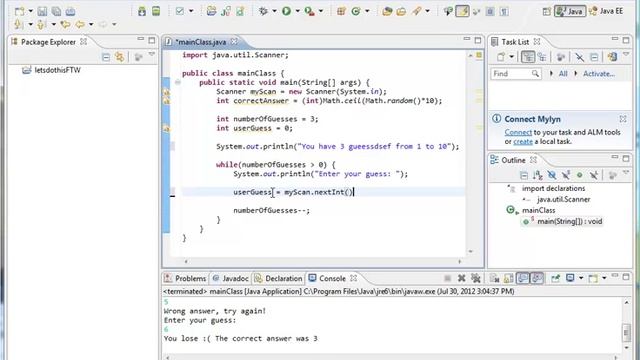The width and height of the screenshot is (640, 360).
Task: Open Debug configurations dropdown arrow
Action: pos(274,11)
